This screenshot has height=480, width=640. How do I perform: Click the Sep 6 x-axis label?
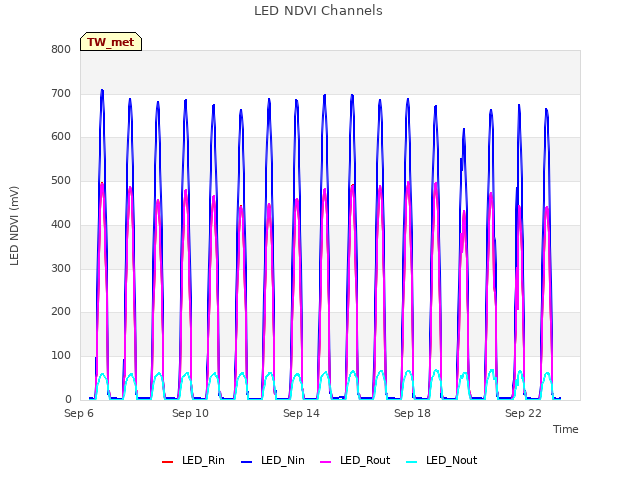tap(79, 413)
